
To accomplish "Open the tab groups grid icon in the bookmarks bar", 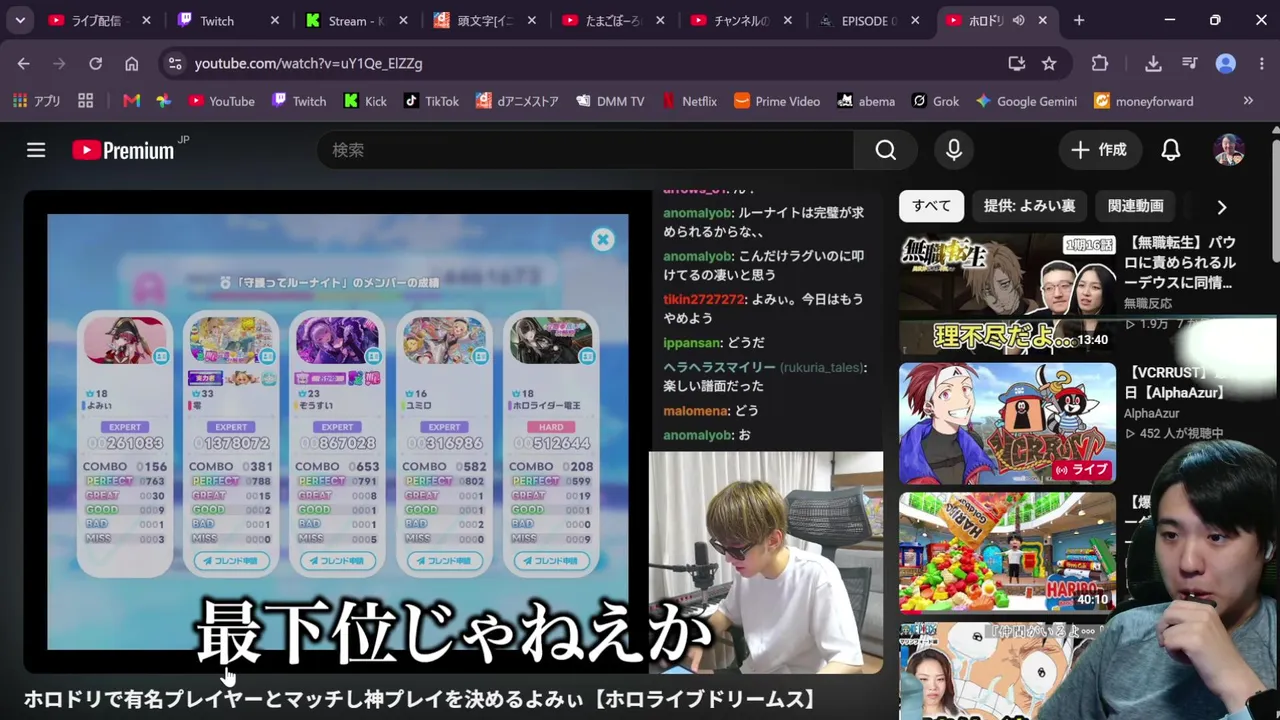I will click(x=86, y=101).
